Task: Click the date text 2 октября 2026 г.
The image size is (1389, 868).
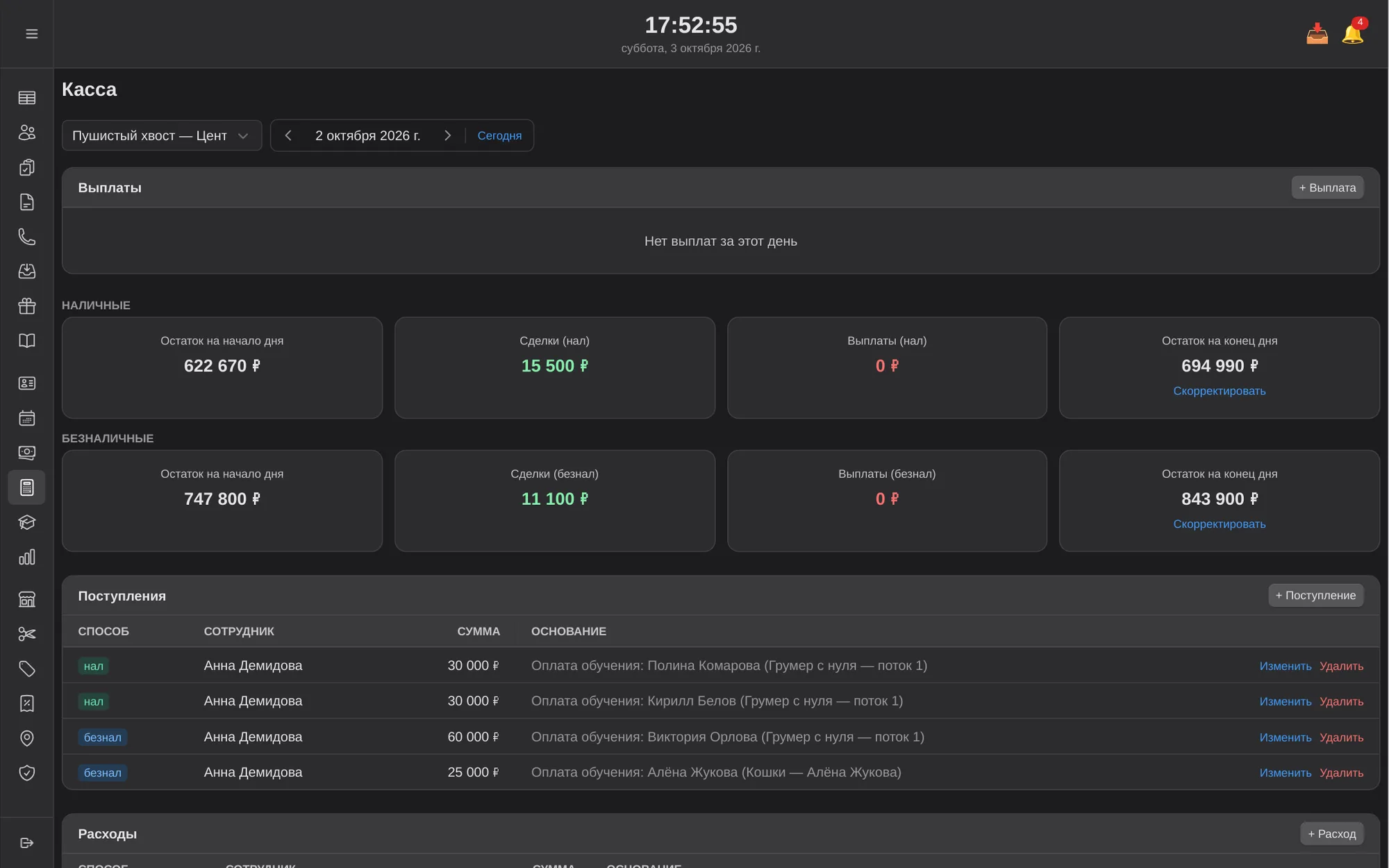Action: coord(368,135)
